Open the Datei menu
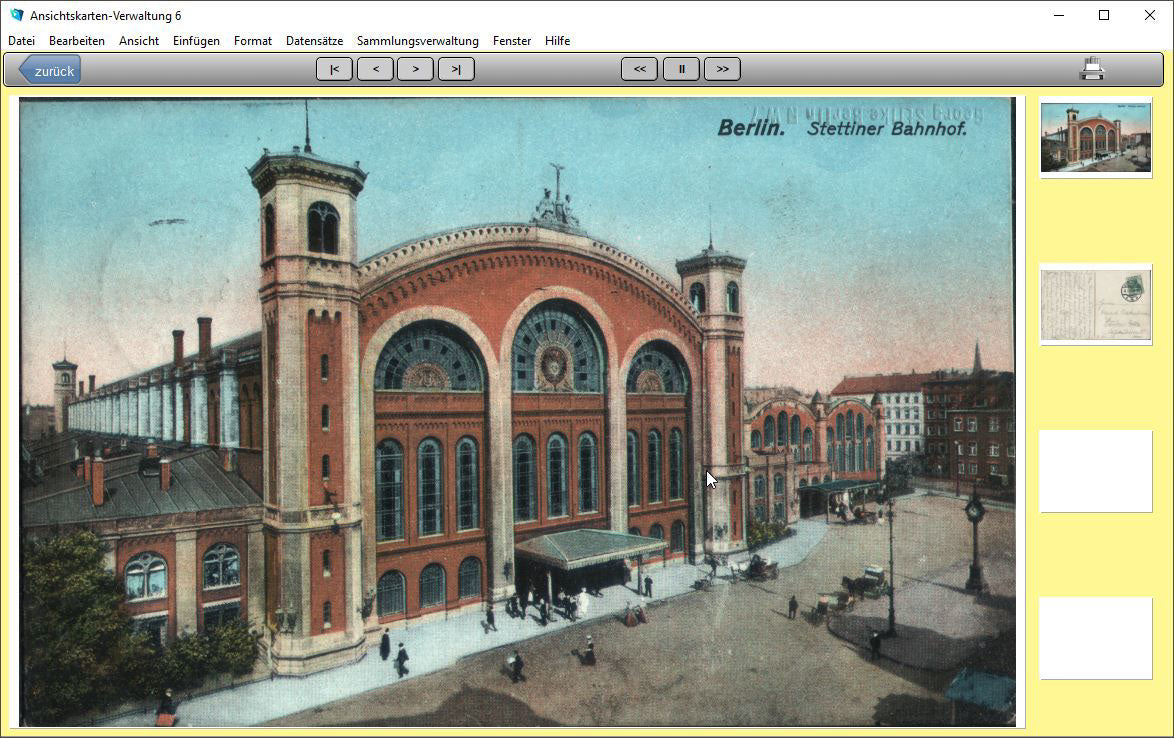Viewport: 1174px width, 738px height. [x=21, y=41]
